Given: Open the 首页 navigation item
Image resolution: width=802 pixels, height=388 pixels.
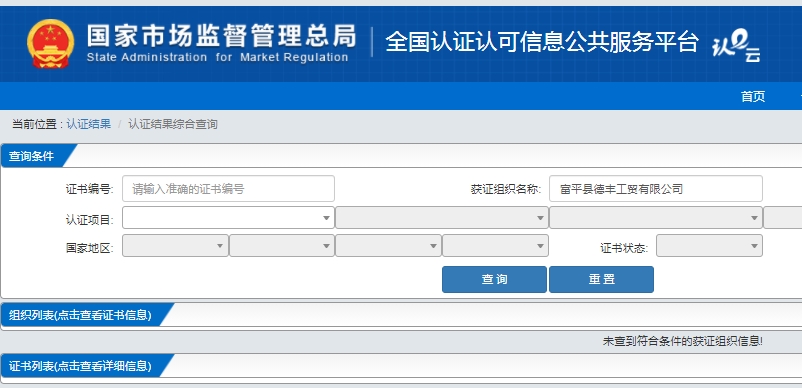Looking at the screenshot, I should 753,96.
